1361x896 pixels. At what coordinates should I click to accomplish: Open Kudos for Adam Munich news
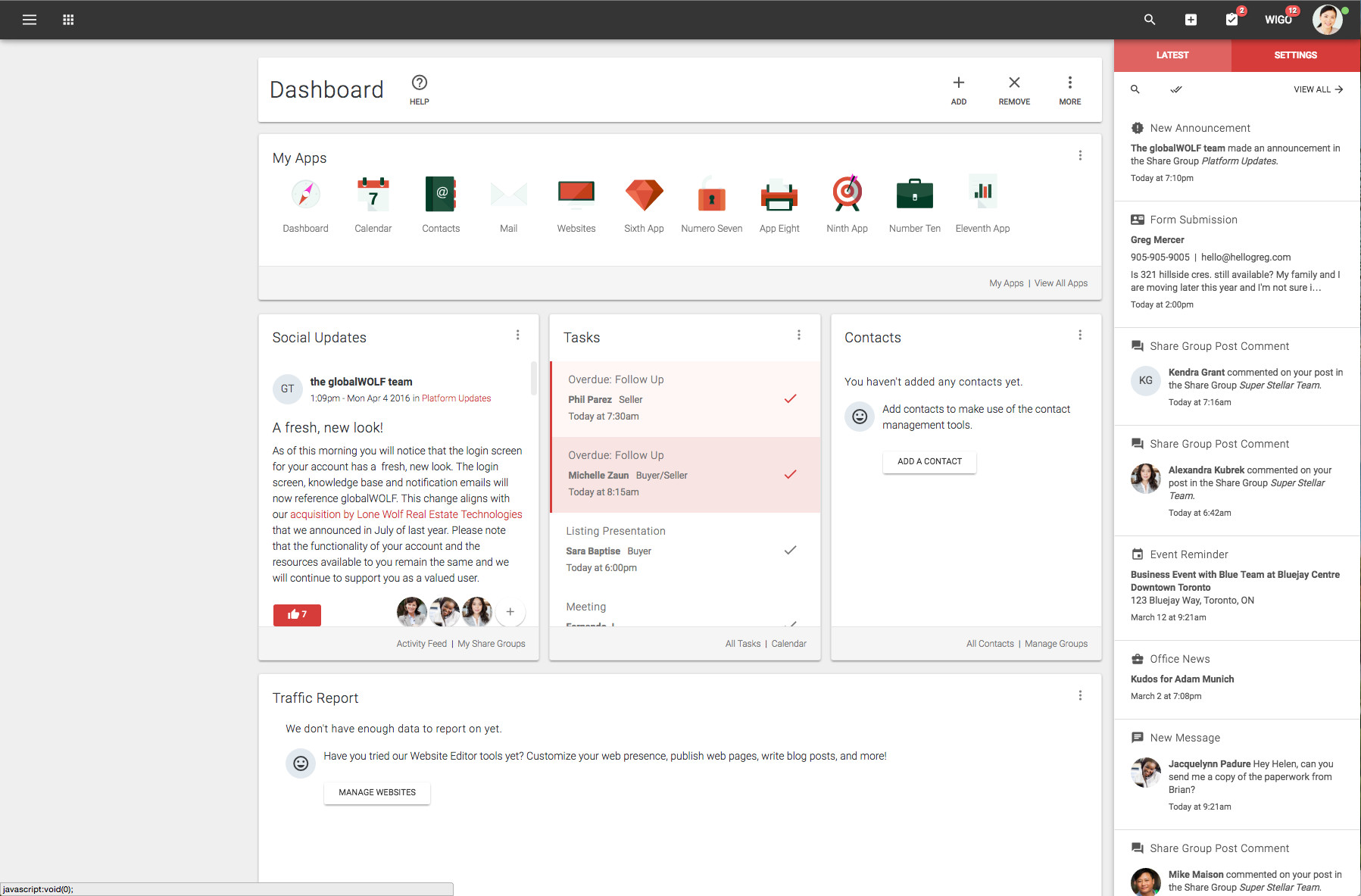(x=1238, y=679)
